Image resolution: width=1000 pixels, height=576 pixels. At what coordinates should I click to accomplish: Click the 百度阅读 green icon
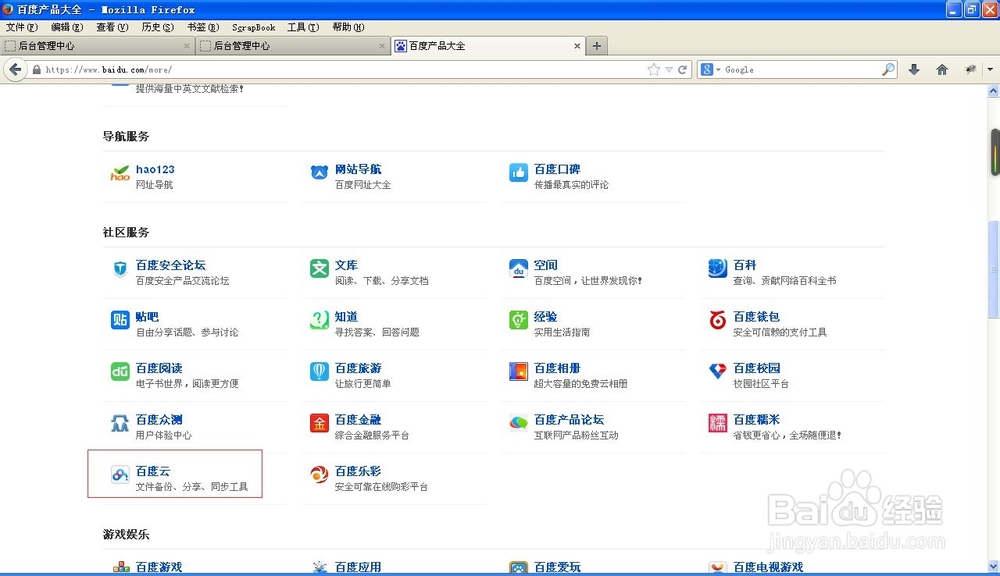point(120,371)
